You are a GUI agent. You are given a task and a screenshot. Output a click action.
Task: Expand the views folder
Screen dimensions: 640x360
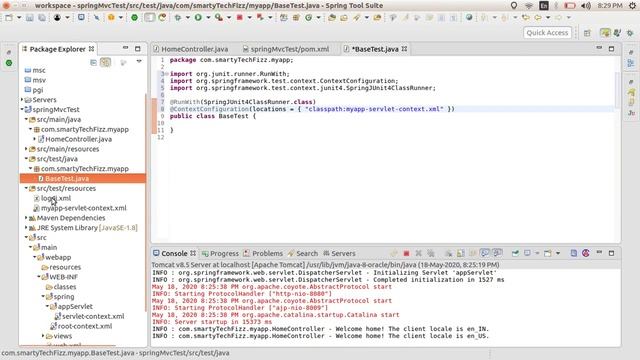(x=43, y=336)
